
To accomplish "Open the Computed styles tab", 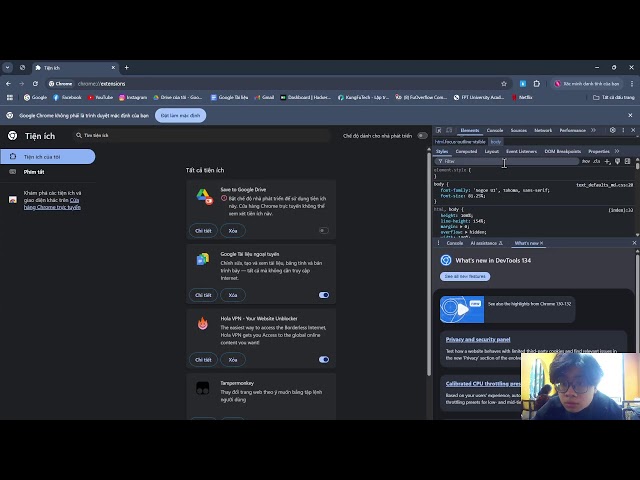I will pyautogui.click(x=466, y=151).
